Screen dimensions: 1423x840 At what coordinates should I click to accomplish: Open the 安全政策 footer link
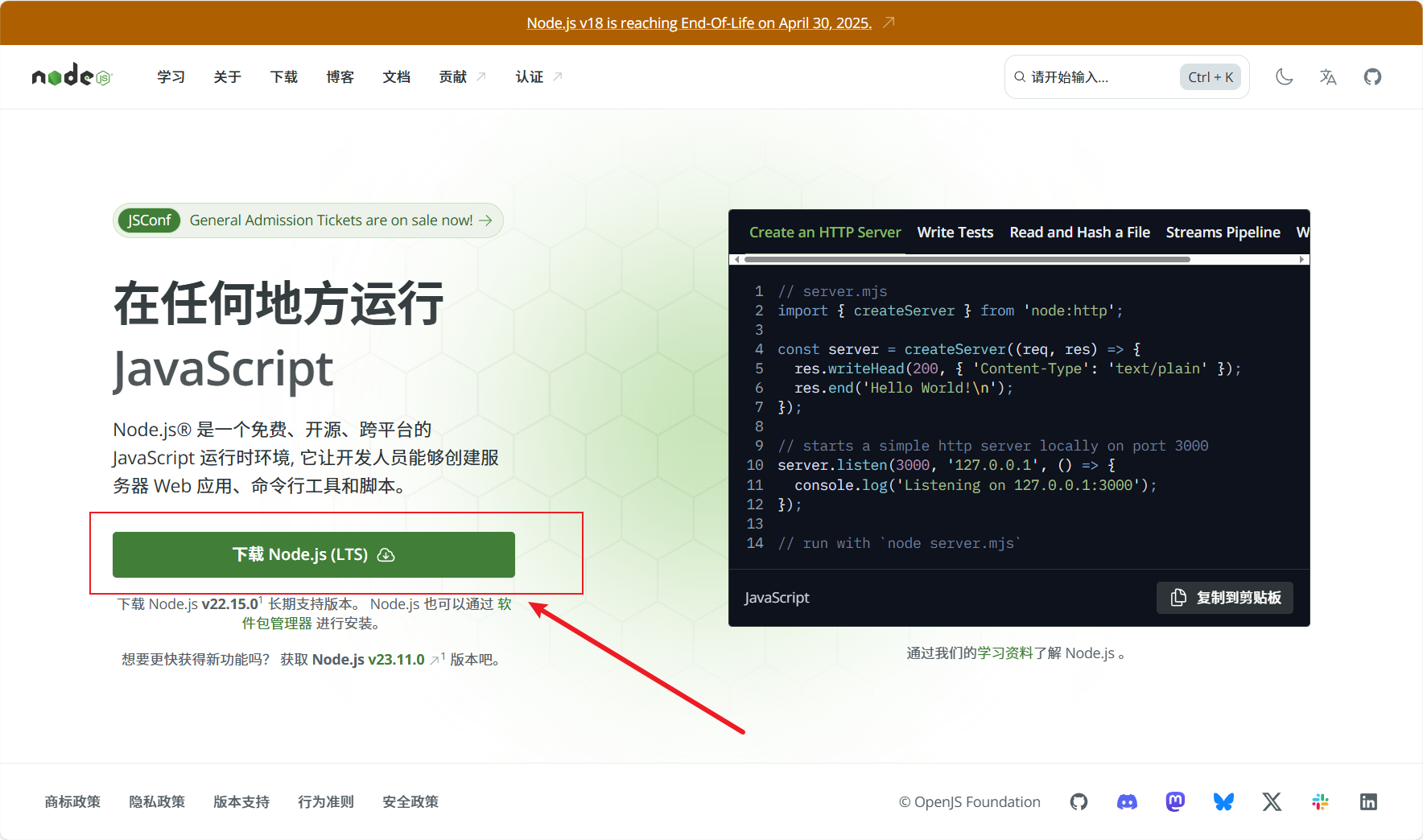[410, 801]
